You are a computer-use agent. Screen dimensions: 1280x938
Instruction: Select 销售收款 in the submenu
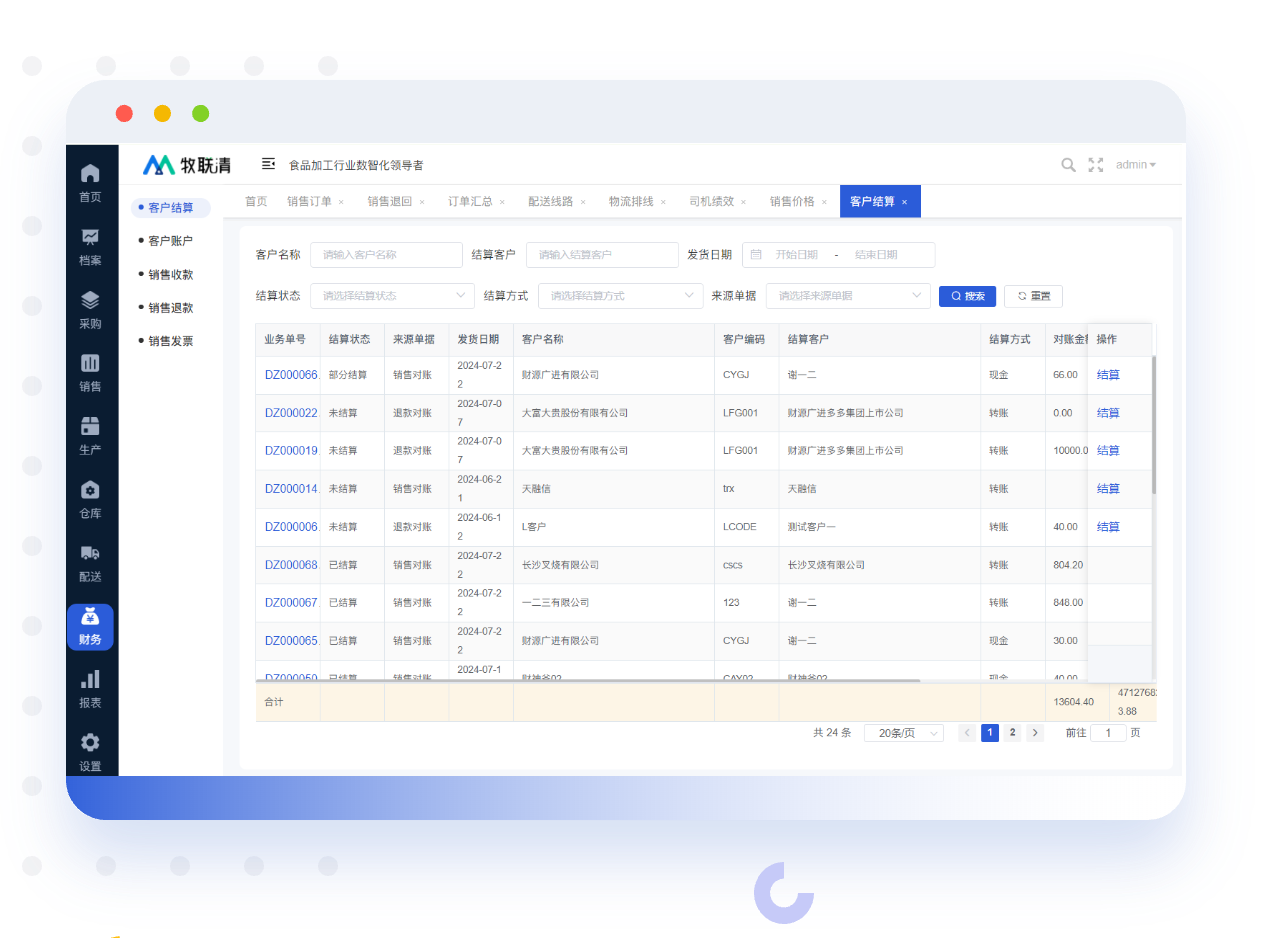[x=170, y=275]
